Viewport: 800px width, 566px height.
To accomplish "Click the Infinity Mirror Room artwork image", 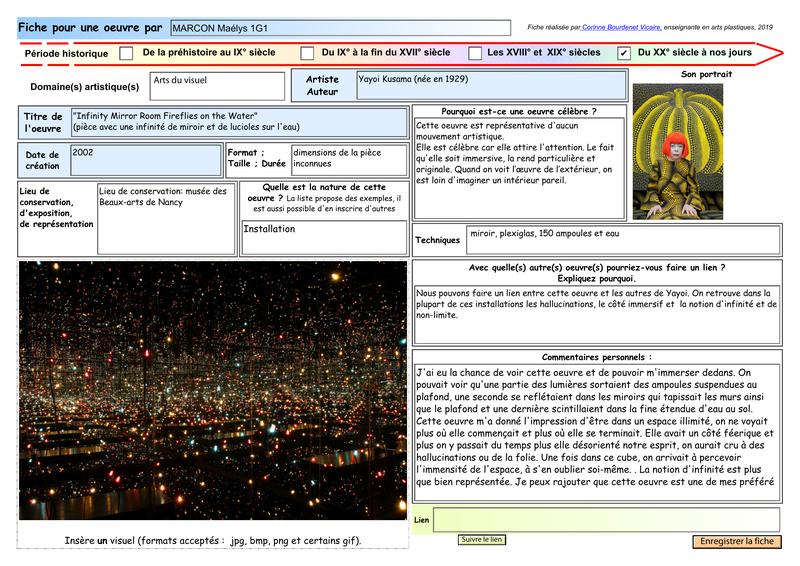I will (212, 391).
